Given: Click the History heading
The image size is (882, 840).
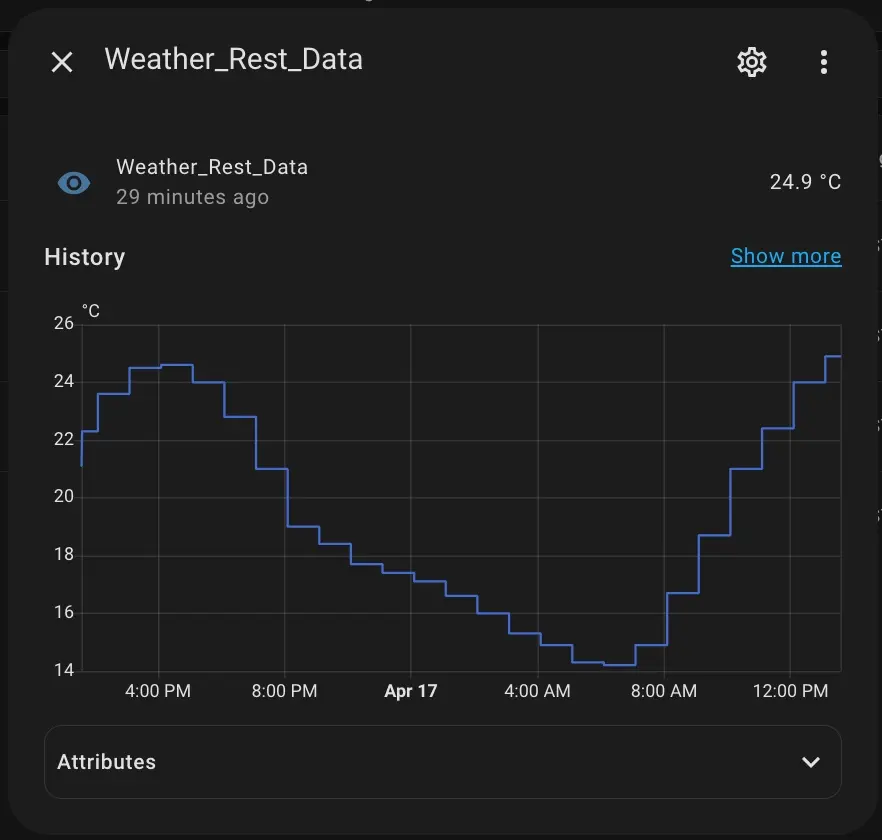Looking at the screenshot, I should coord(85,258).
